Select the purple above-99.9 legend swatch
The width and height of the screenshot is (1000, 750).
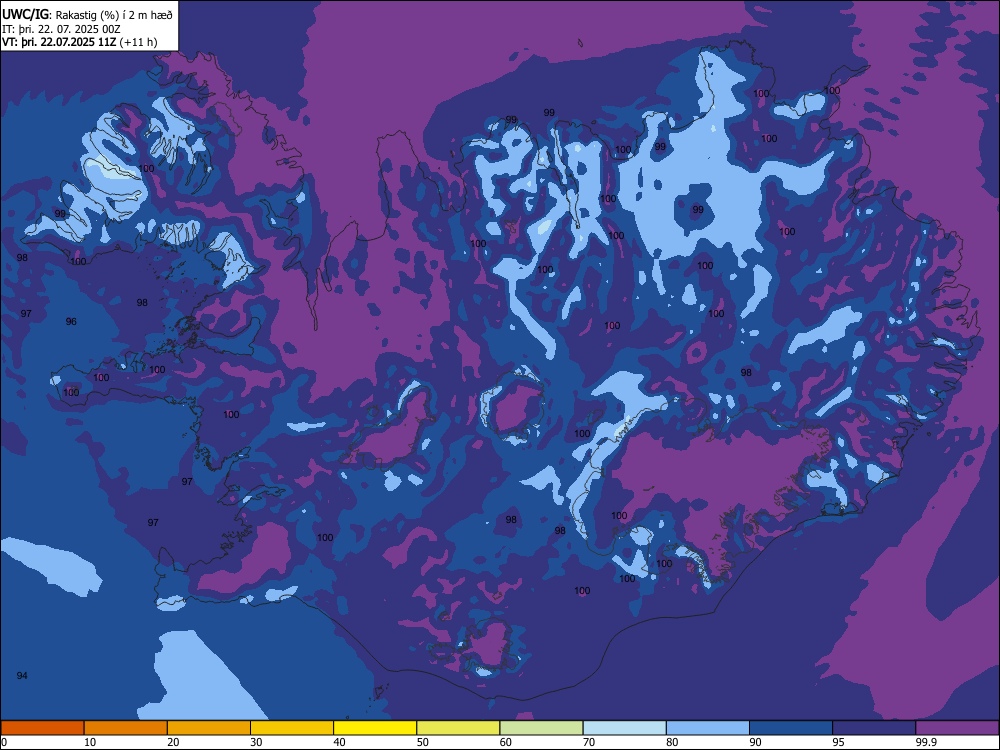(x=957, y=728)
